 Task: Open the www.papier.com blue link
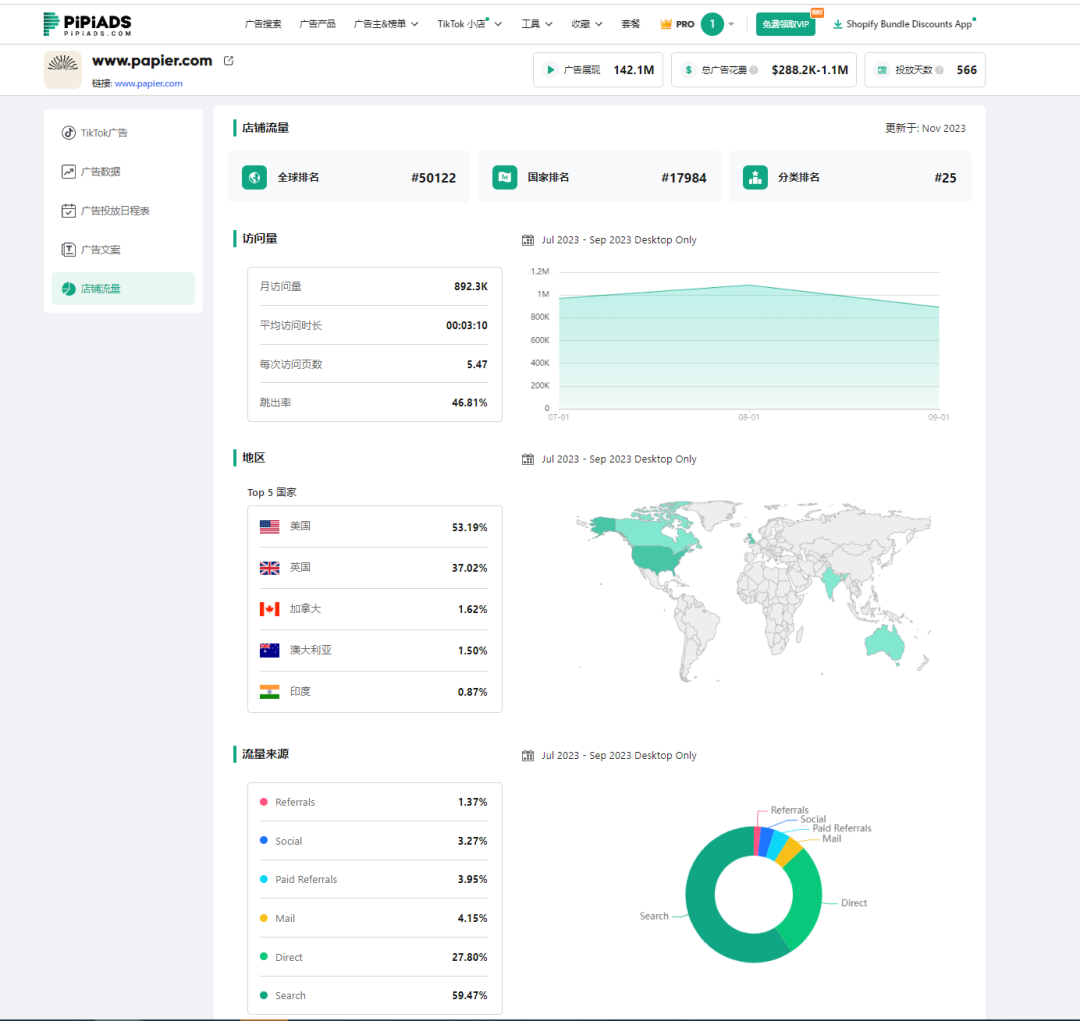point(149,83)
